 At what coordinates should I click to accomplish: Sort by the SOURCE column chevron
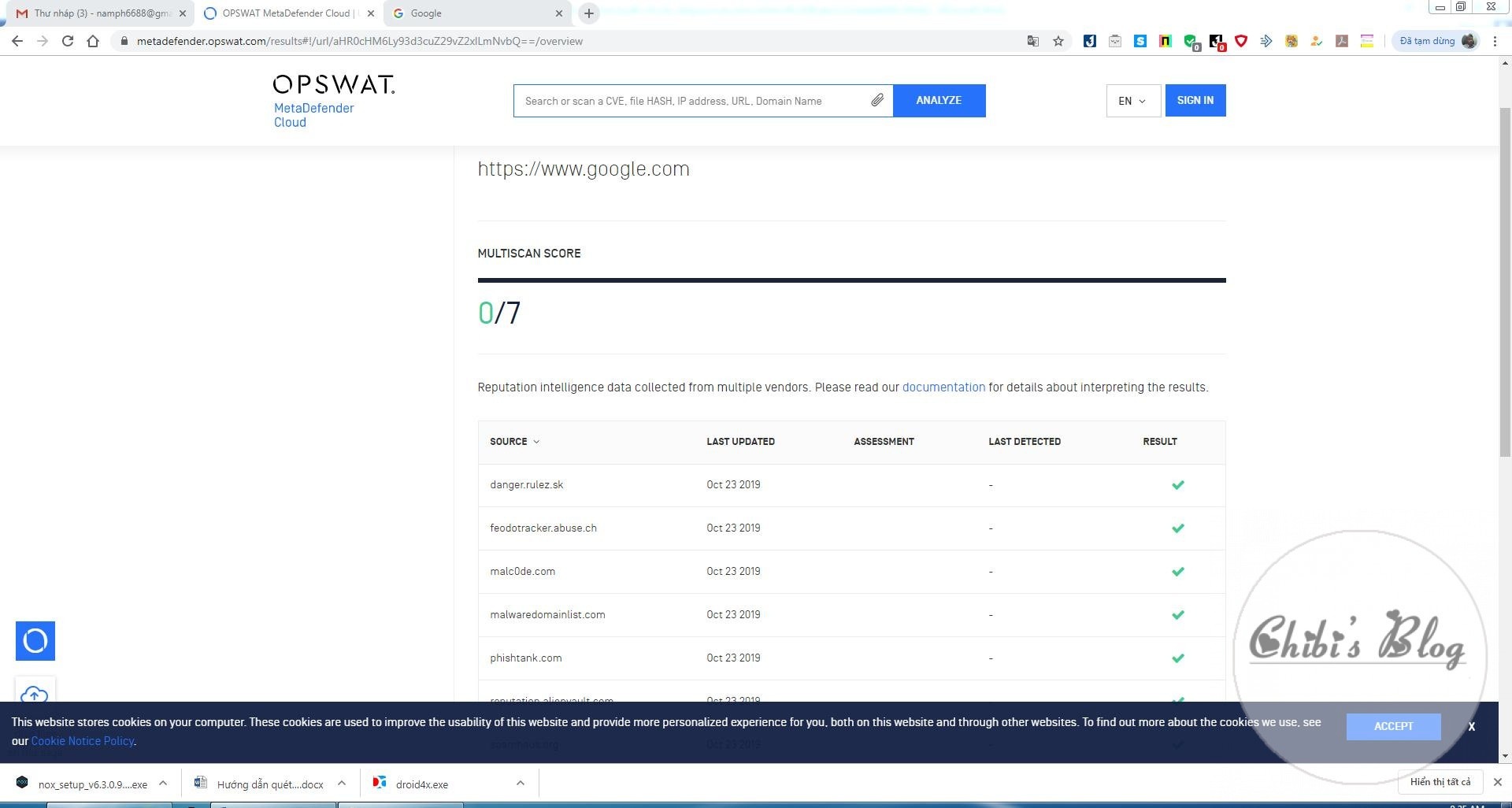[536, 442]
